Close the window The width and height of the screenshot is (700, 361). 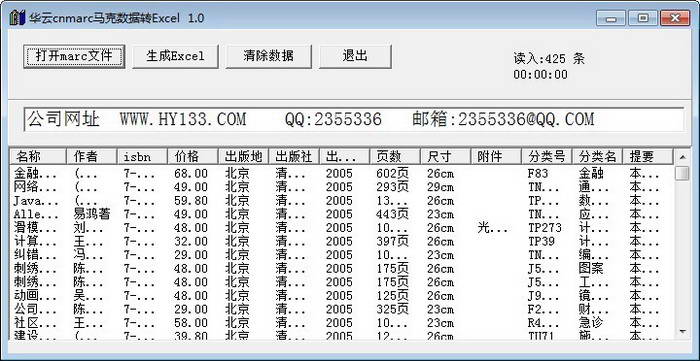click(x=675, y=18)
